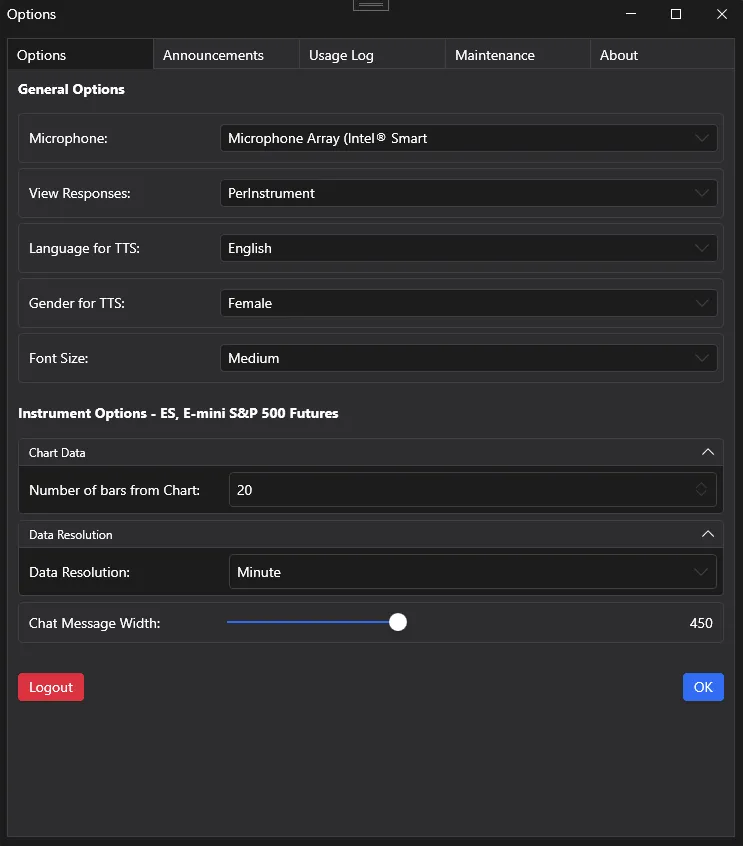743x846 pixels.
Task: View the About tab
Action: 618,55
